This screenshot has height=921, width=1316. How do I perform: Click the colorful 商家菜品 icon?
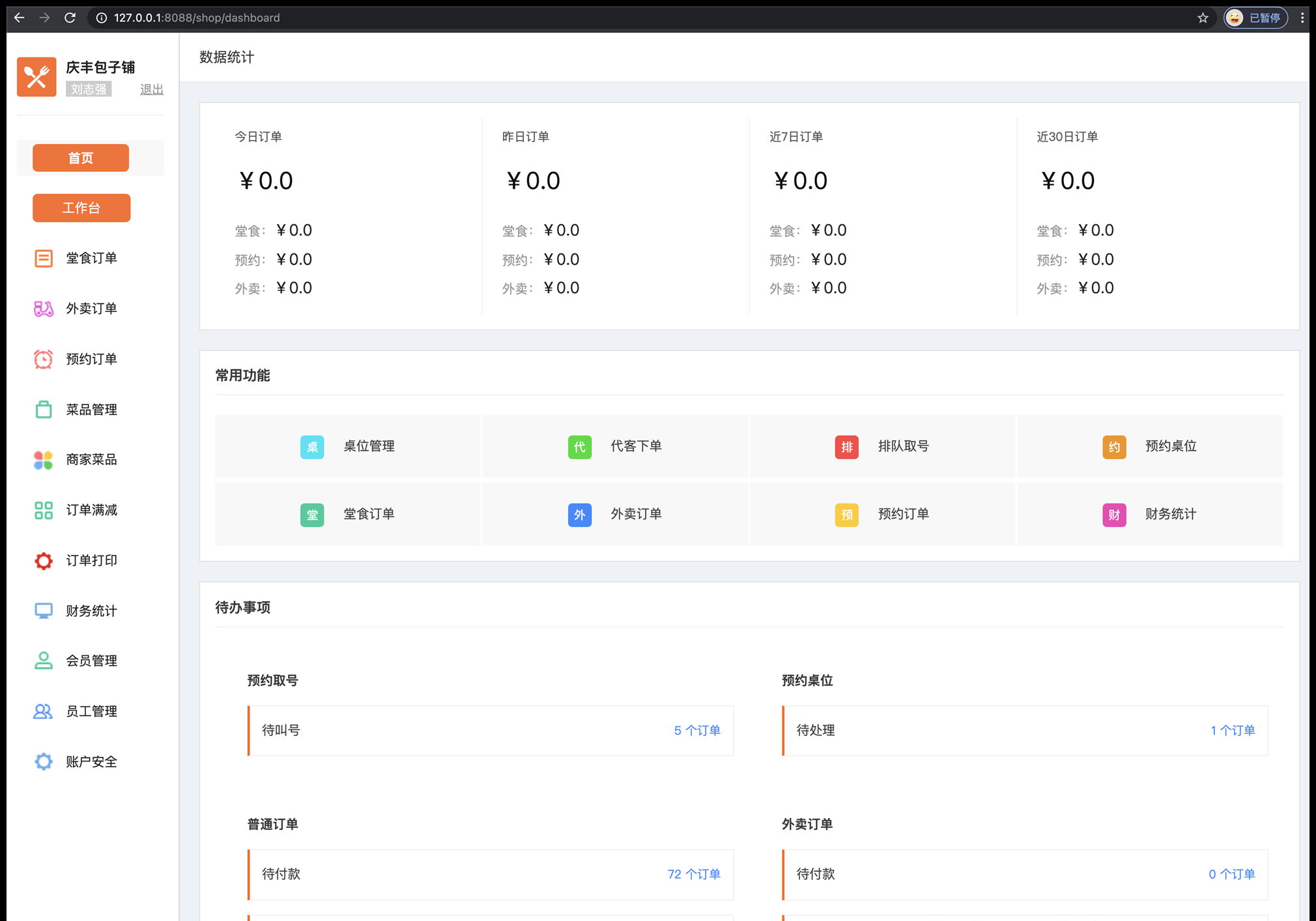[43, 460]
